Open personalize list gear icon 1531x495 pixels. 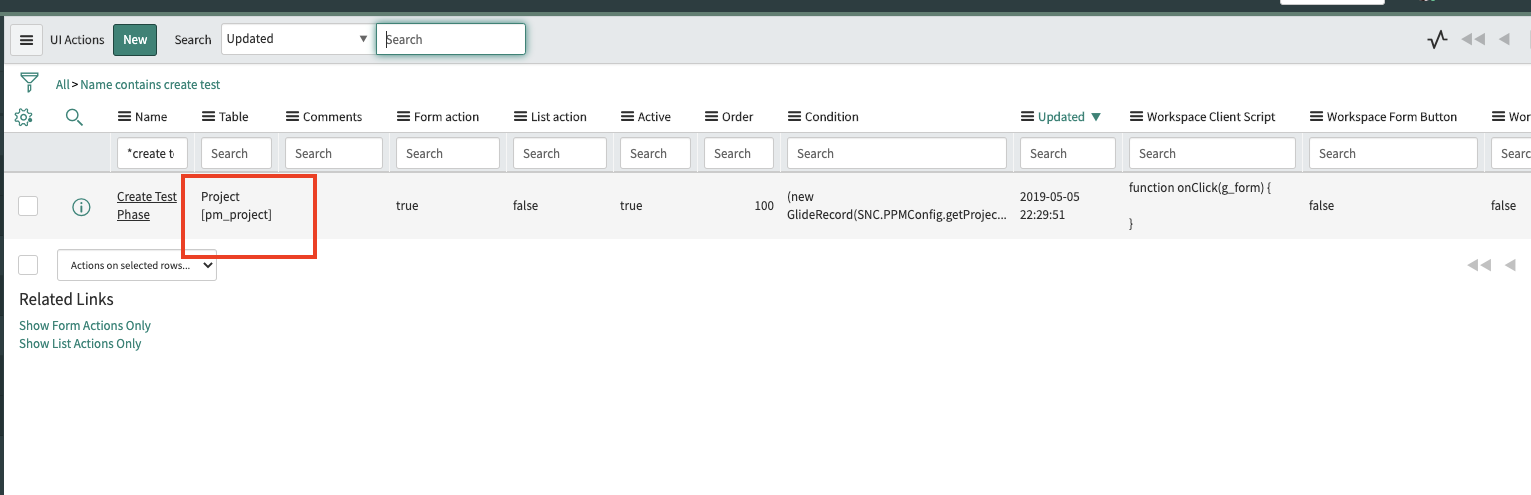pos(24,117)
